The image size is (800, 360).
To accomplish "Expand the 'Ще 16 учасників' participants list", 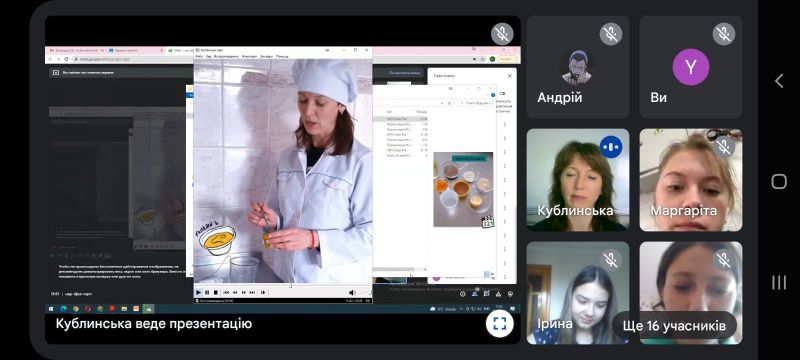I will (674, 325).
